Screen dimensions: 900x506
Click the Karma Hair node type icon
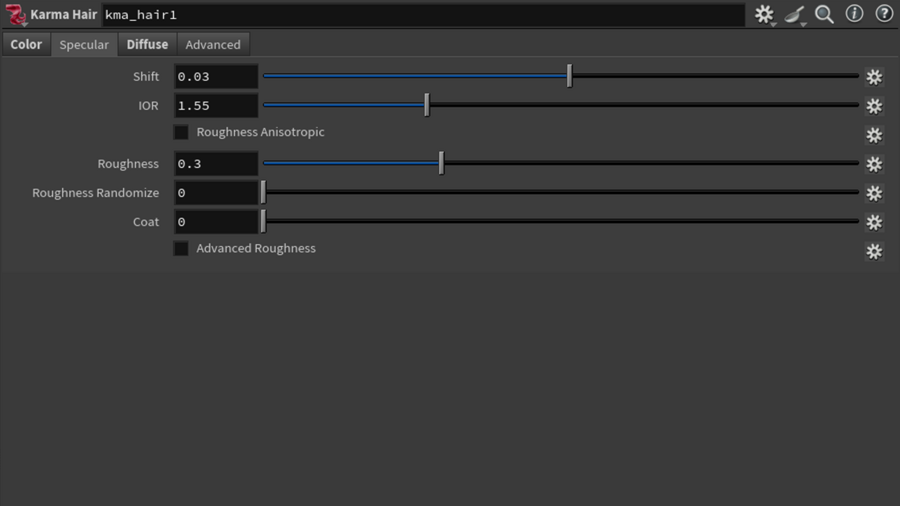pyautogui.click(x=15, y=15)
